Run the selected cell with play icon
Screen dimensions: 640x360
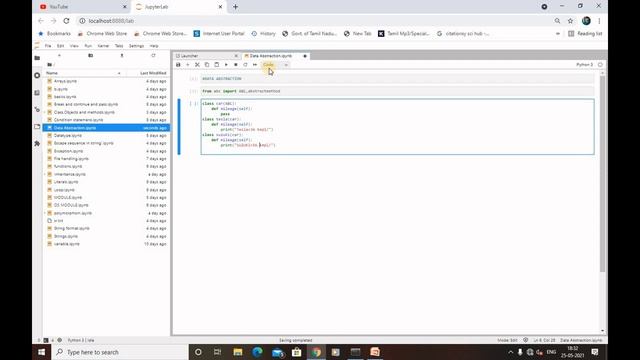(x=226, y=65)
